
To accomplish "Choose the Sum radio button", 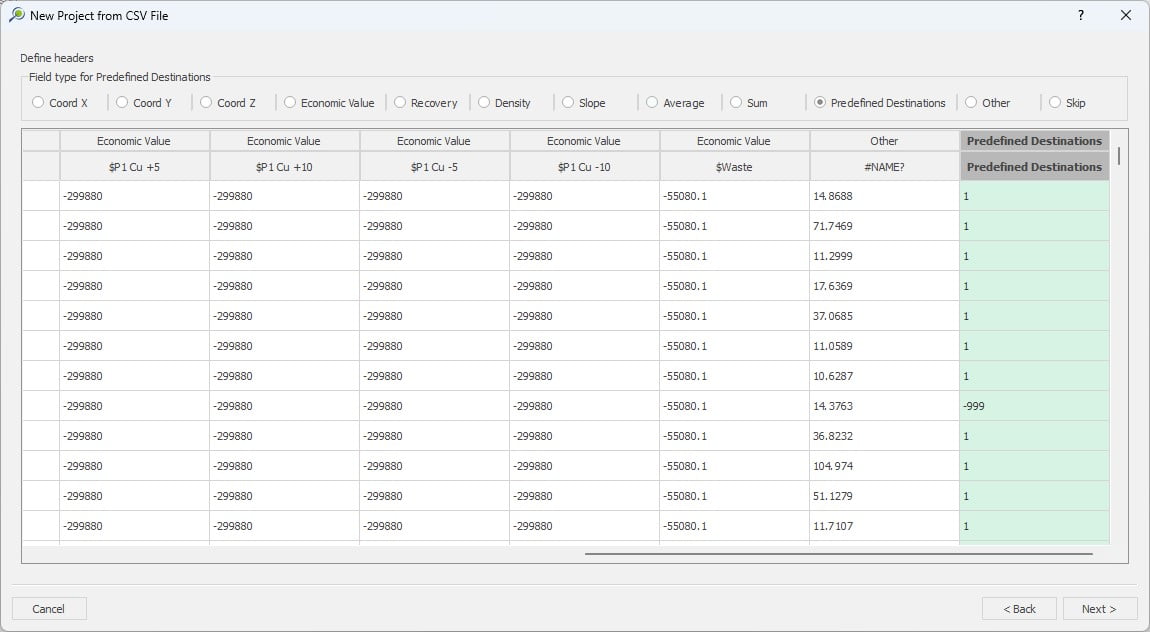I will click(x=736, y=102).
